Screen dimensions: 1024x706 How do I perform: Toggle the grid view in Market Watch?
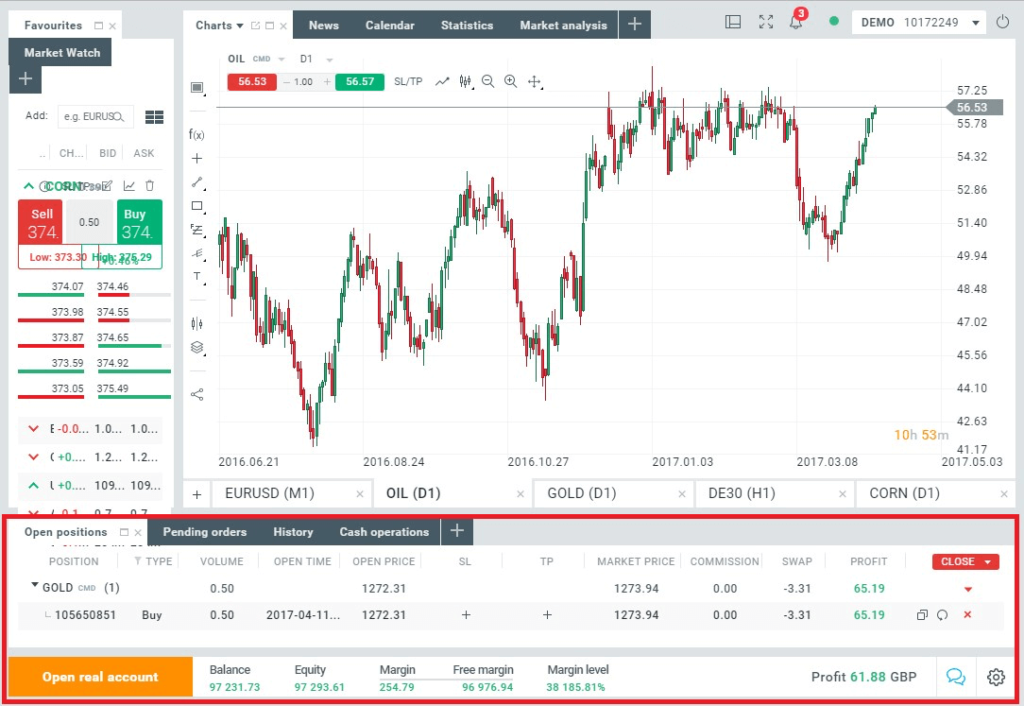(x=154, y=117)
